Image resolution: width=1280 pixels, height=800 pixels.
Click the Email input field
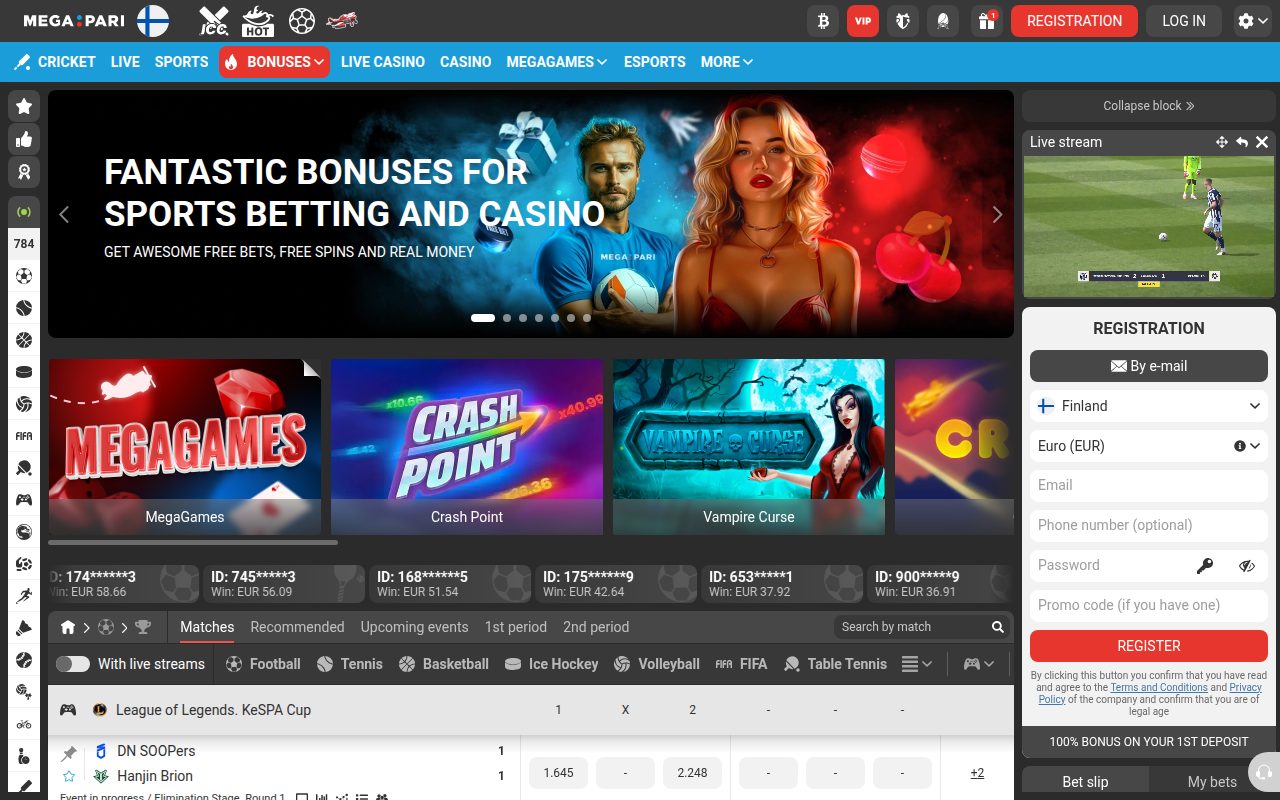point(1149,486)
